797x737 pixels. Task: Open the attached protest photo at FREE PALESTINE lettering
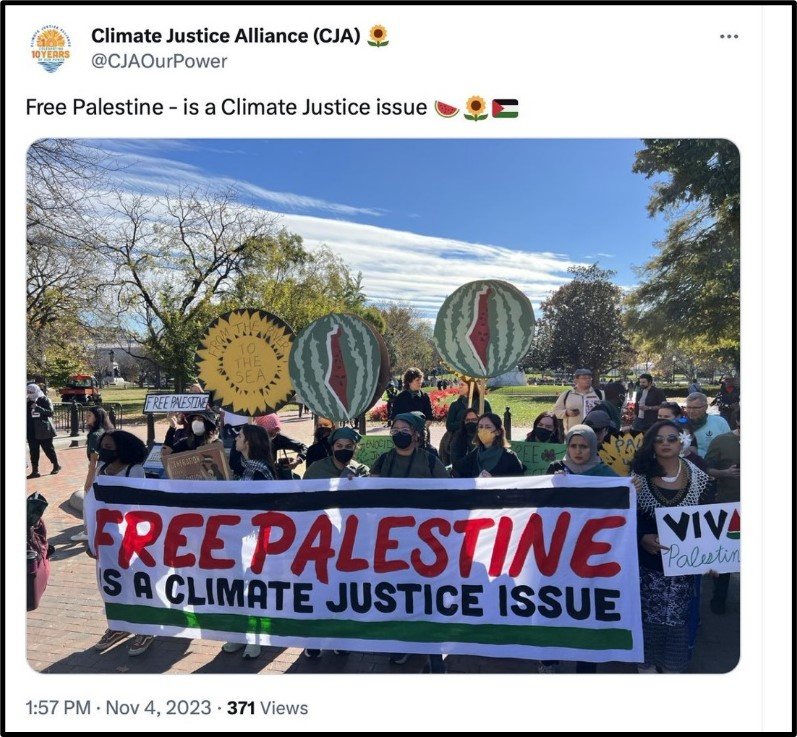pos(360,544)
